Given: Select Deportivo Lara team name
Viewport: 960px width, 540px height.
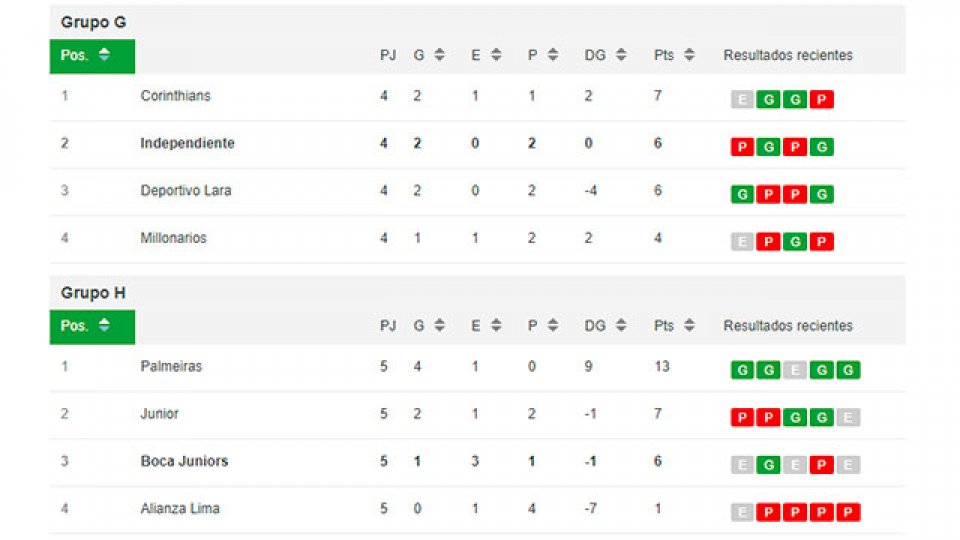Looking at the screenshot, I should point(186,190).
